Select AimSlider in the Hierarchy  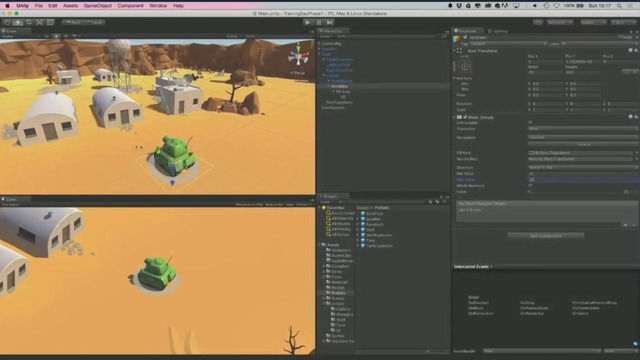pos(340,86)
